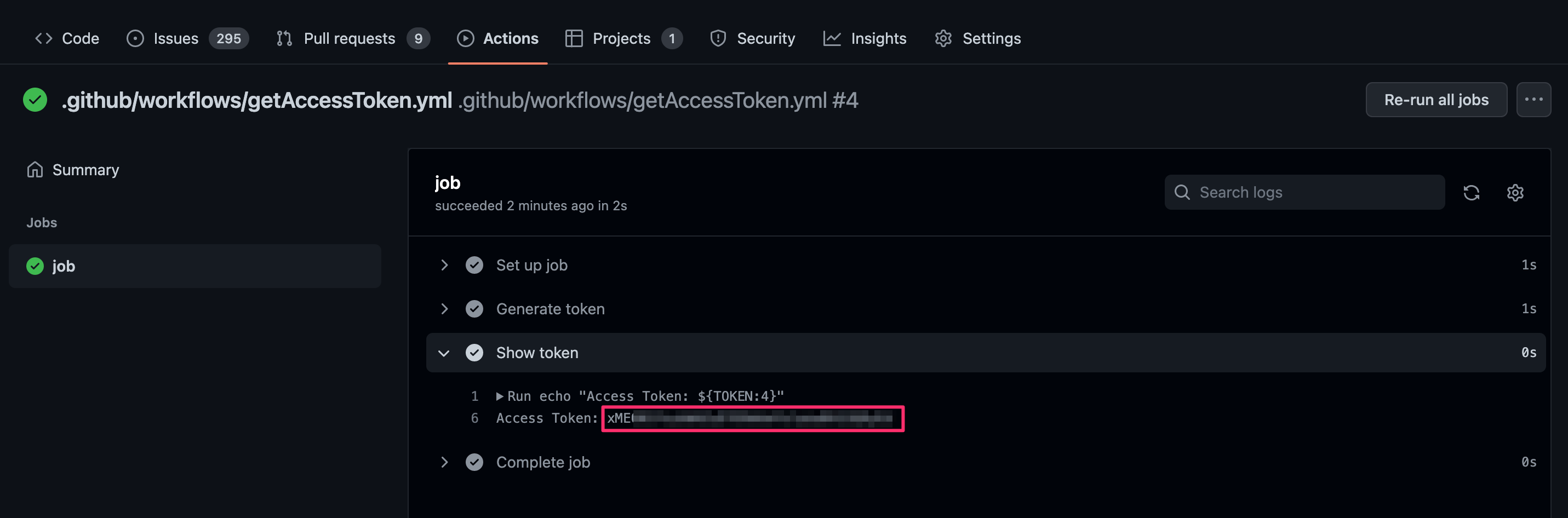The image size is (1568, 518).
Task: Select the job entry under Jobs
Action: coord(195,266)
